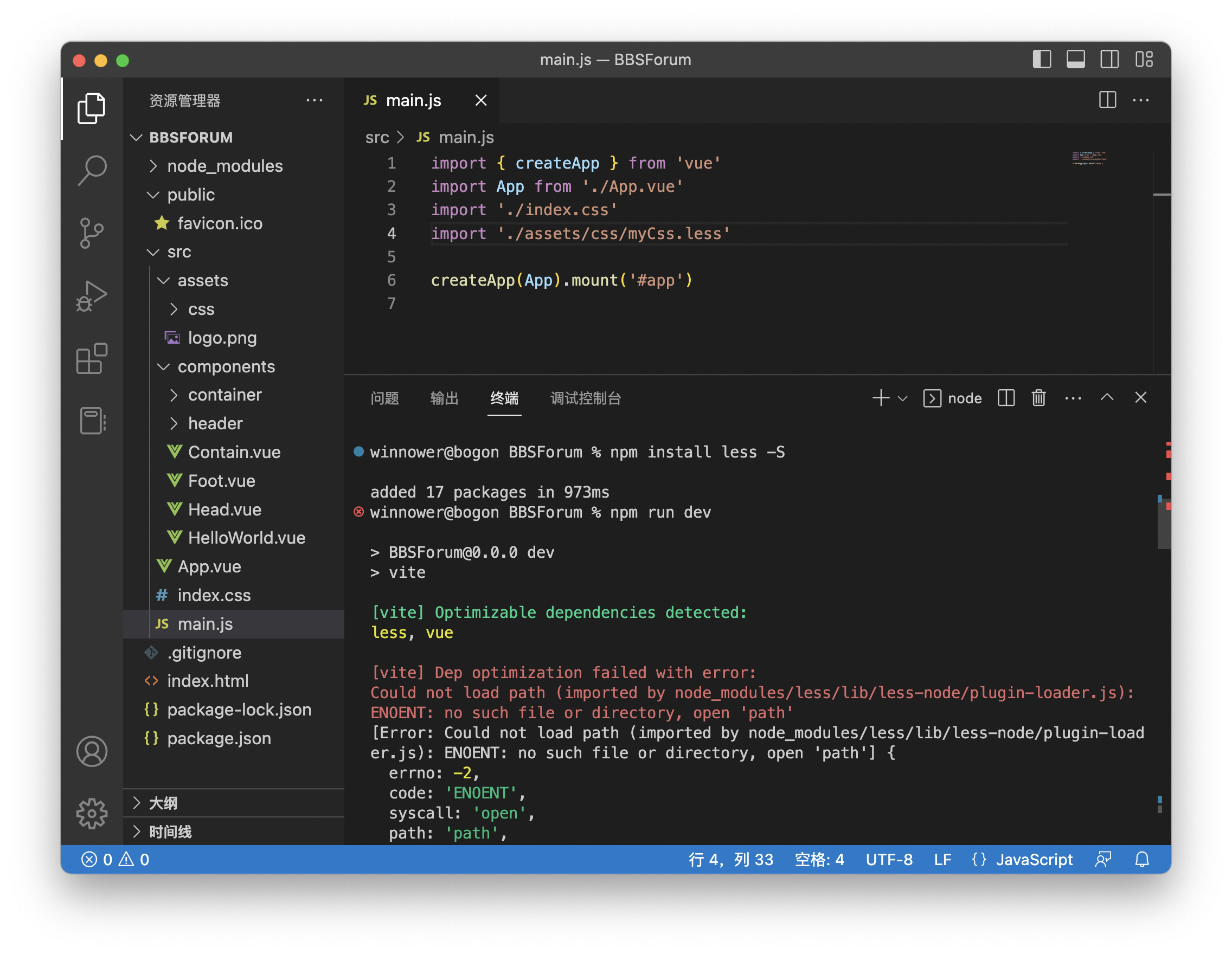The height and width of the screenshot is (954, 1232).
Task: Open Run and Debug view
Action: click(92, 296)
